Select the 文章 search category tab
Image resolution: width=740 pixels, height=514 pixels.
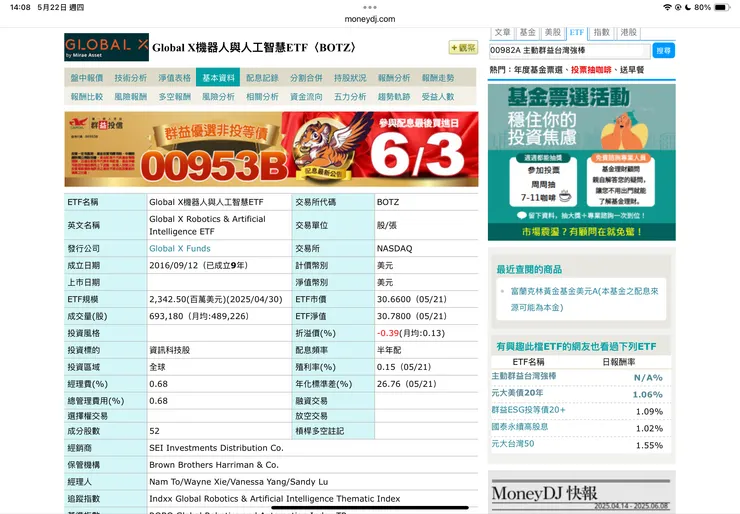click(x=502, y=33)
